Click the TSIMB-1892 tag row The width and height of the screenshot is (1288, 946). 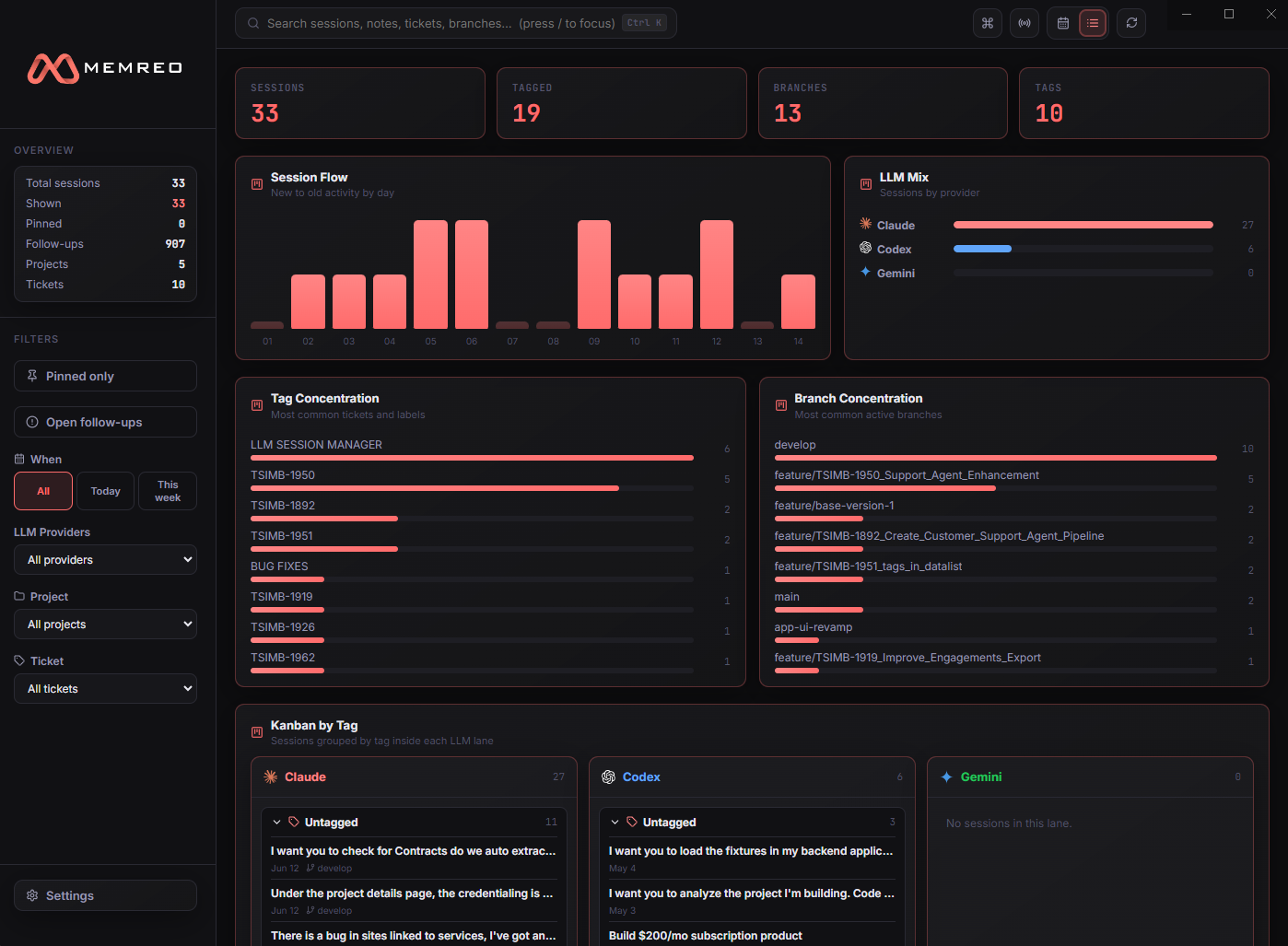[x=490, y=509]
